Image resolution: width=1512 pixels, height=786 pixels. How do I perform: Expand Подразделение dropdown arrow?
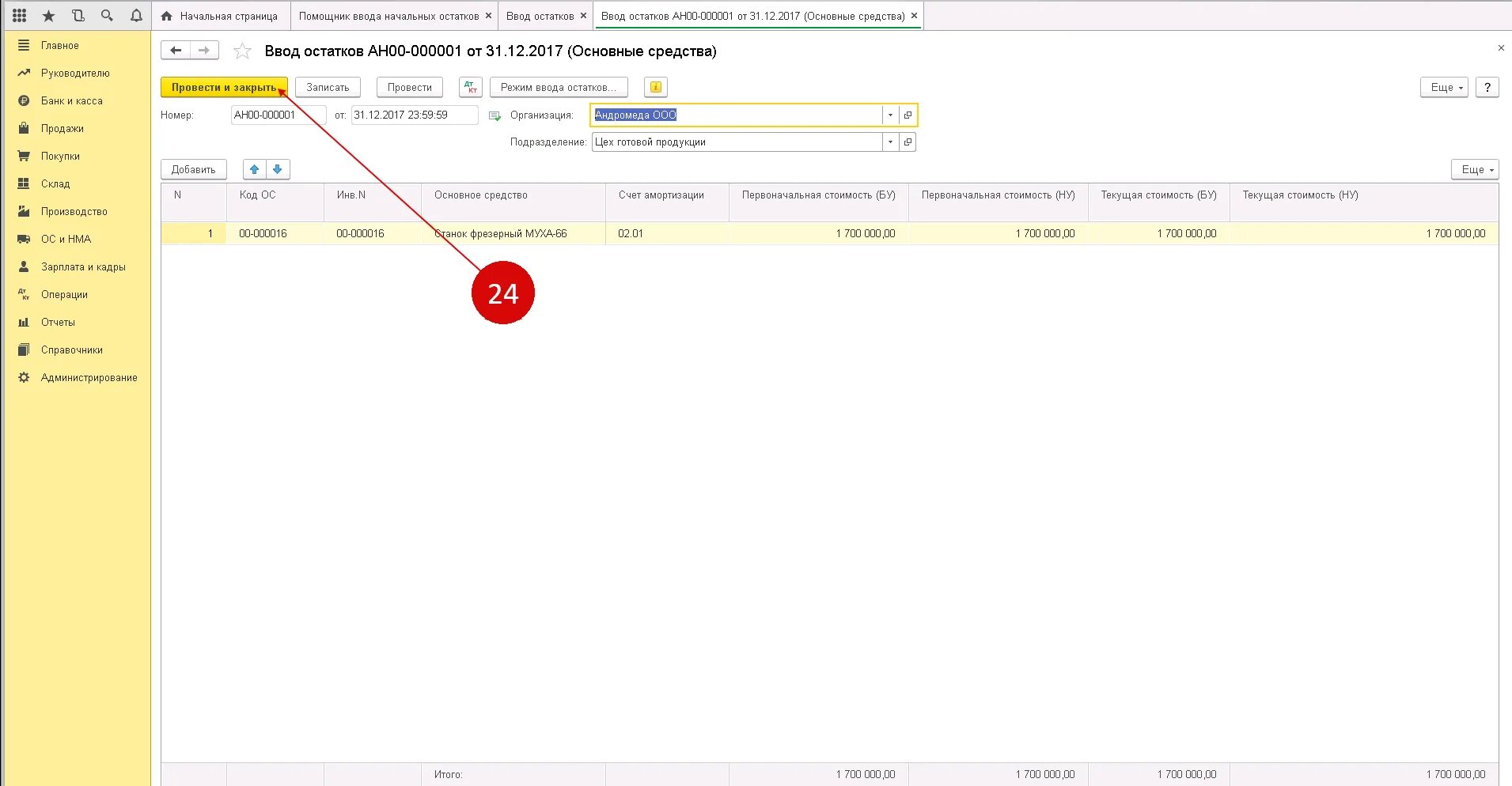tap(891, 142)
